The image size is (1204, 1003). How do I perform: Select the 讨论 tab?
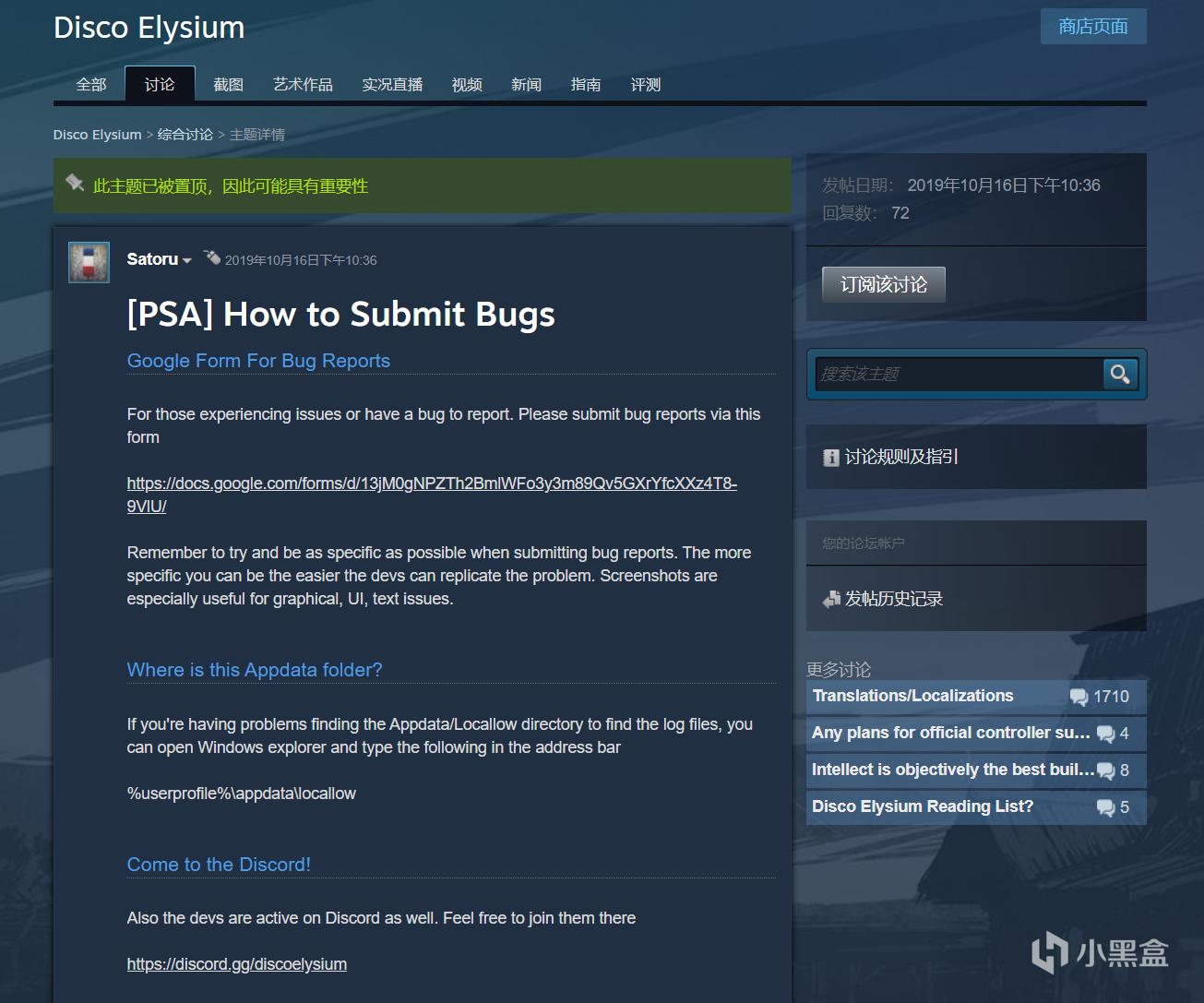(x=160, y=84)
